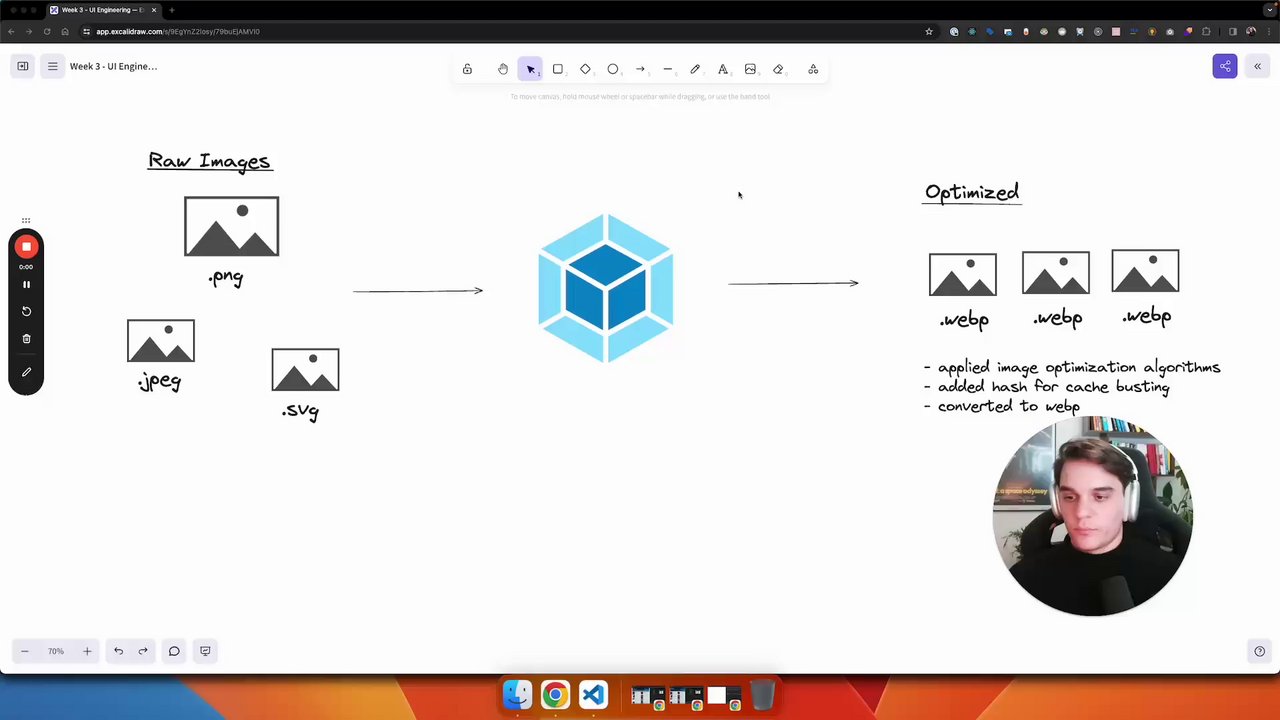This screenshot has height=720, width=1280.
Task: Click the Webpack logo on canvas
Action: coord(606,288)
